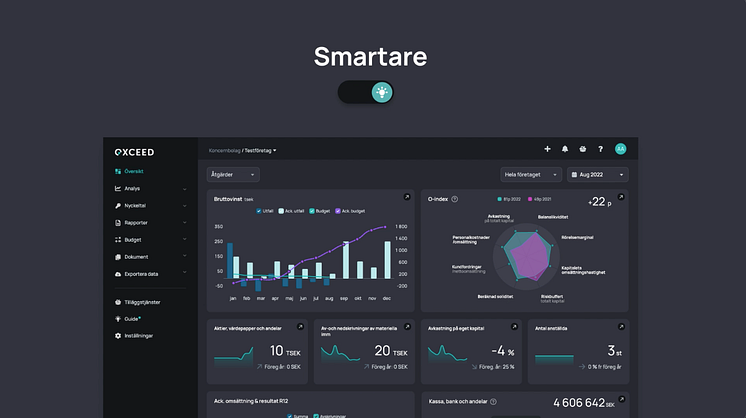Image resolution: width=746 pixels, height=418 pixels.
Task: Click the Koncernbolag breadcrumb link
Action: (x=224, y=150)
